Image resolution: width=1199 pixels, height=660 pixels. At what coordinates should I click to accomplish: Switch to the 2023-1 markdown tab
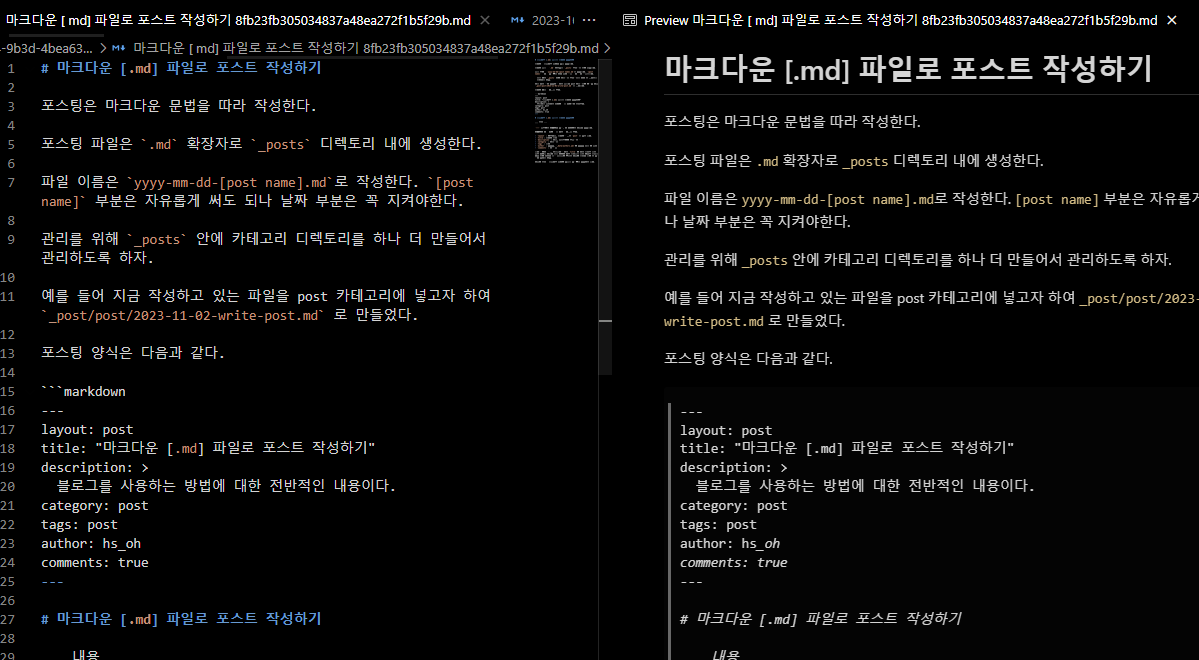click(x=543, y=21)
